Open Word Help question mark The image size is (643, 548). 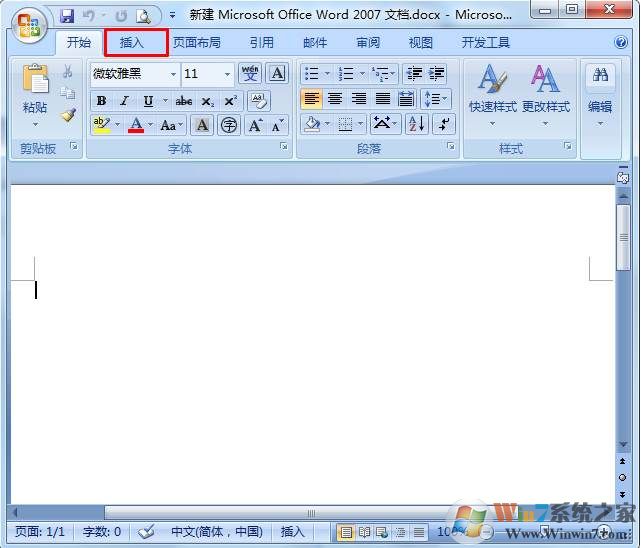coord(621,42)
